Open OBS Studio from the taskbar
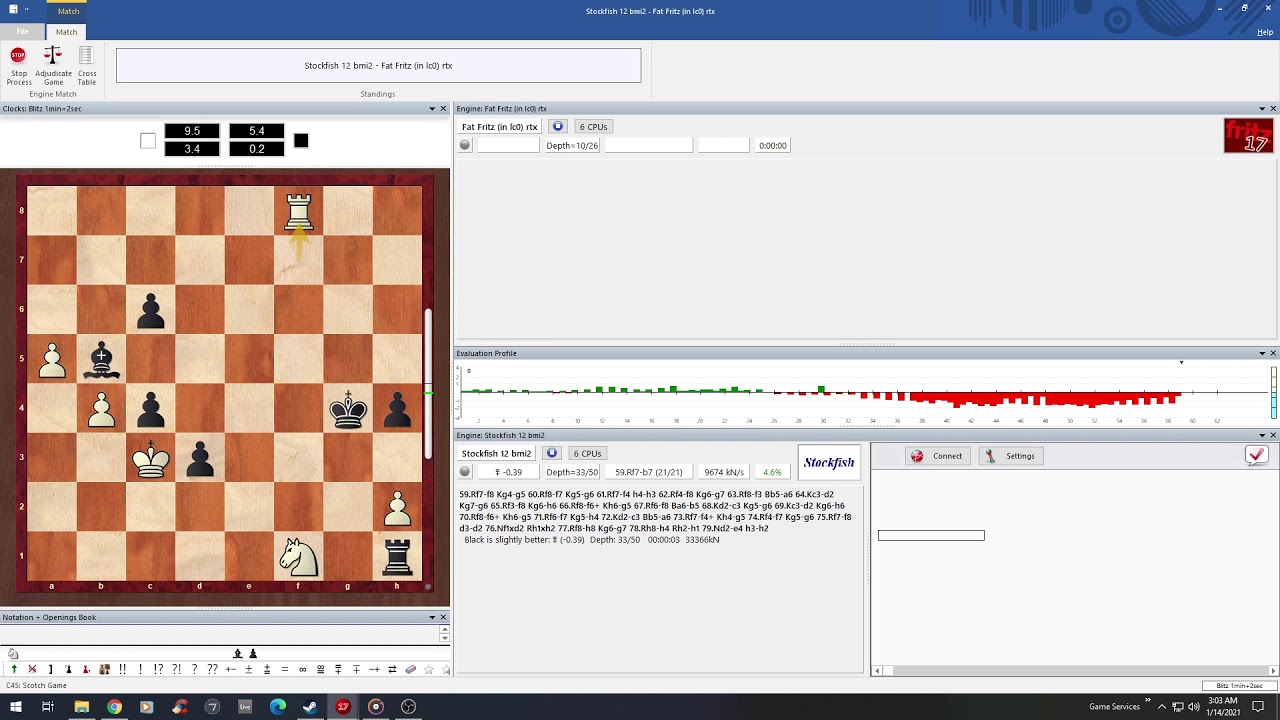Viewport: 1280px width, 720px height. pyautogui.click(x=408, y=707)
